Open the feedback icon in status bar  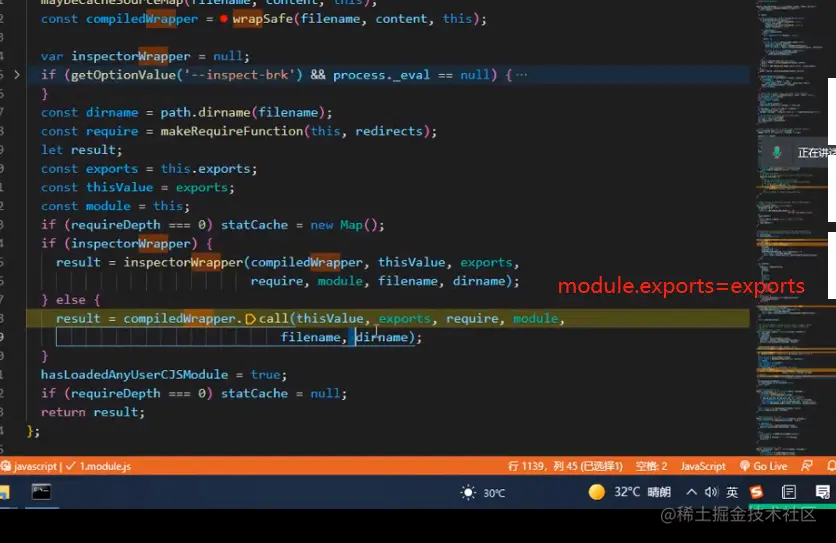pyautogui.click(x=807, y=466)
